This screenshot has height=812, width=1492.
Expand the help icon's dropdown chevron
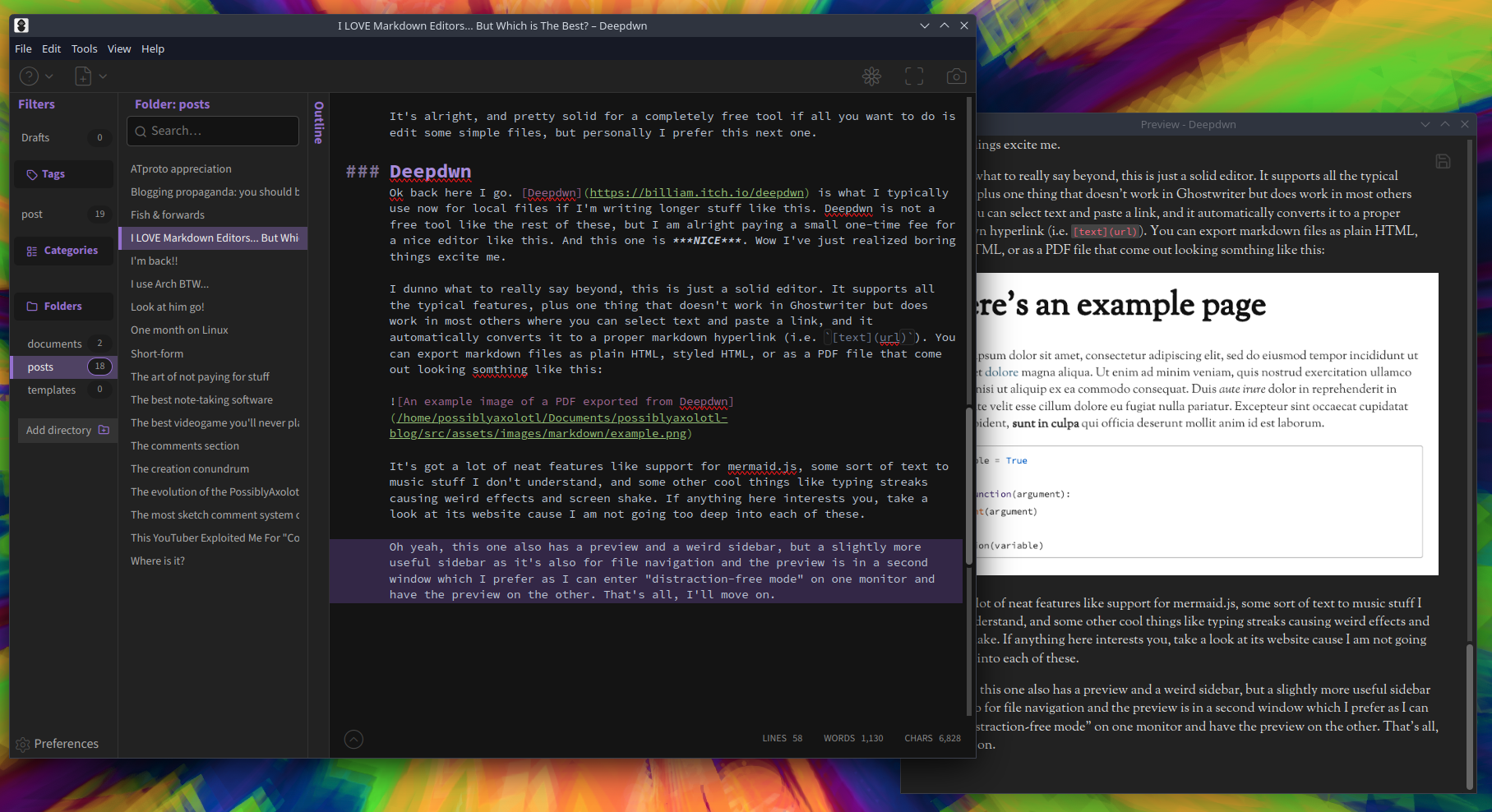click(x=47, y=76)
